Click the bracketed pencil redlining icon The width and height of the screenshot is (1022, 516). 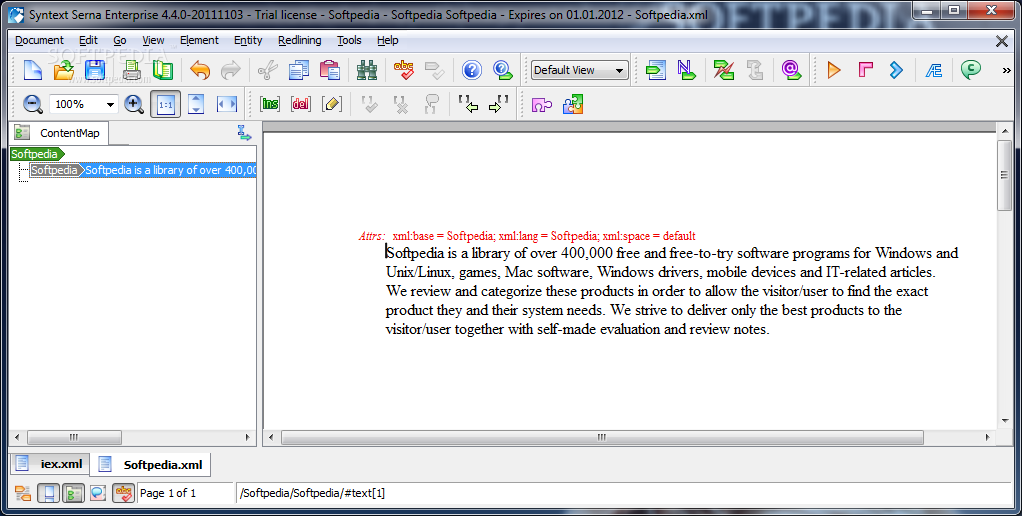pyautogui.click(x=332, y=104)
